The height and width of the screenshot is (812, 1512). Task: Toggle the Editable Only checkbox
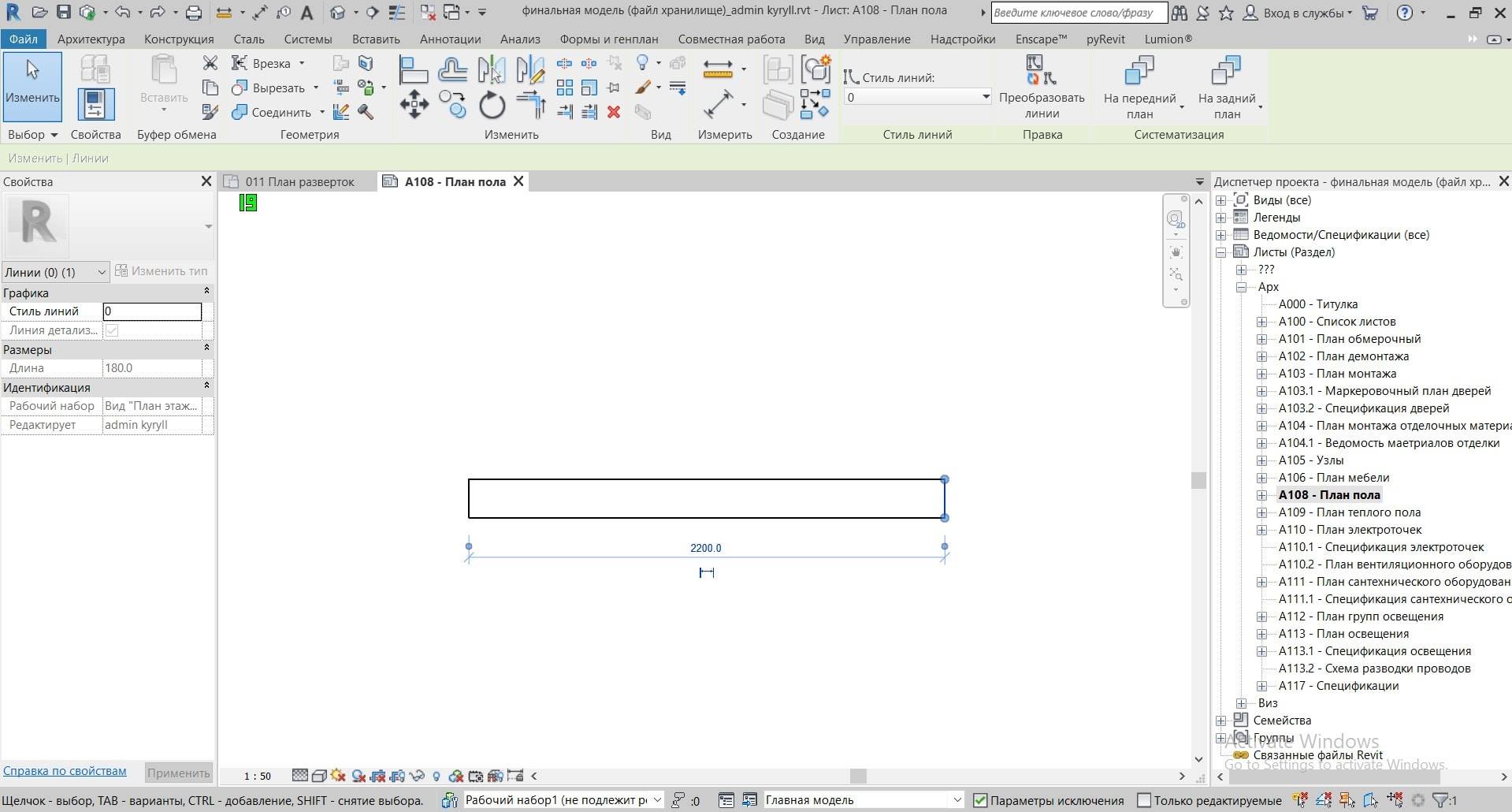click(1144, 800)
